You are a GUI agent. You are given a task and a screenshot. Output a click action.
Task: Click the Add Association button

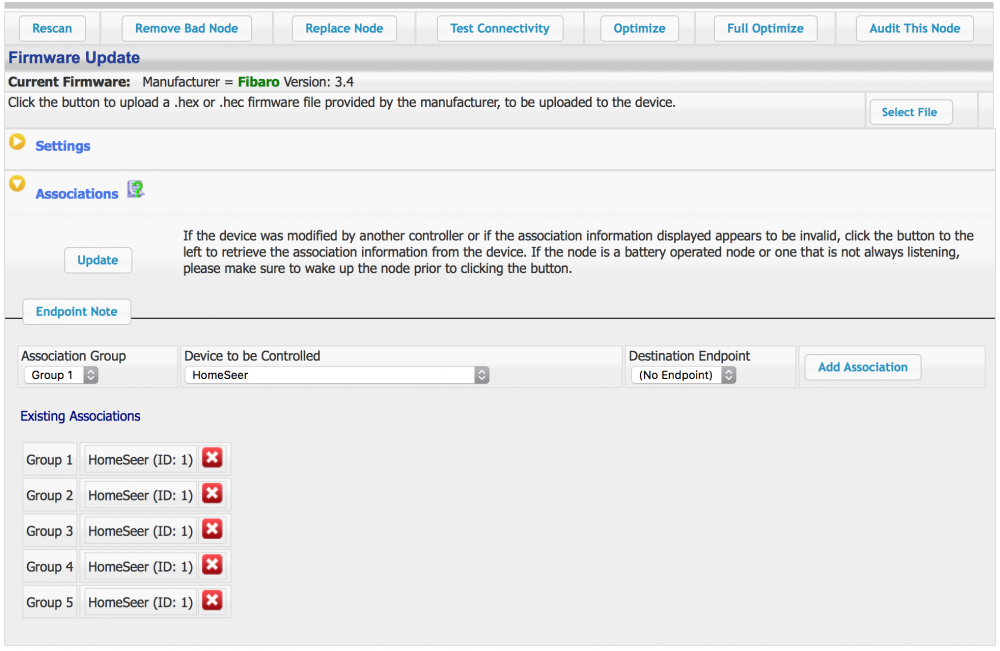coord(862,367)
